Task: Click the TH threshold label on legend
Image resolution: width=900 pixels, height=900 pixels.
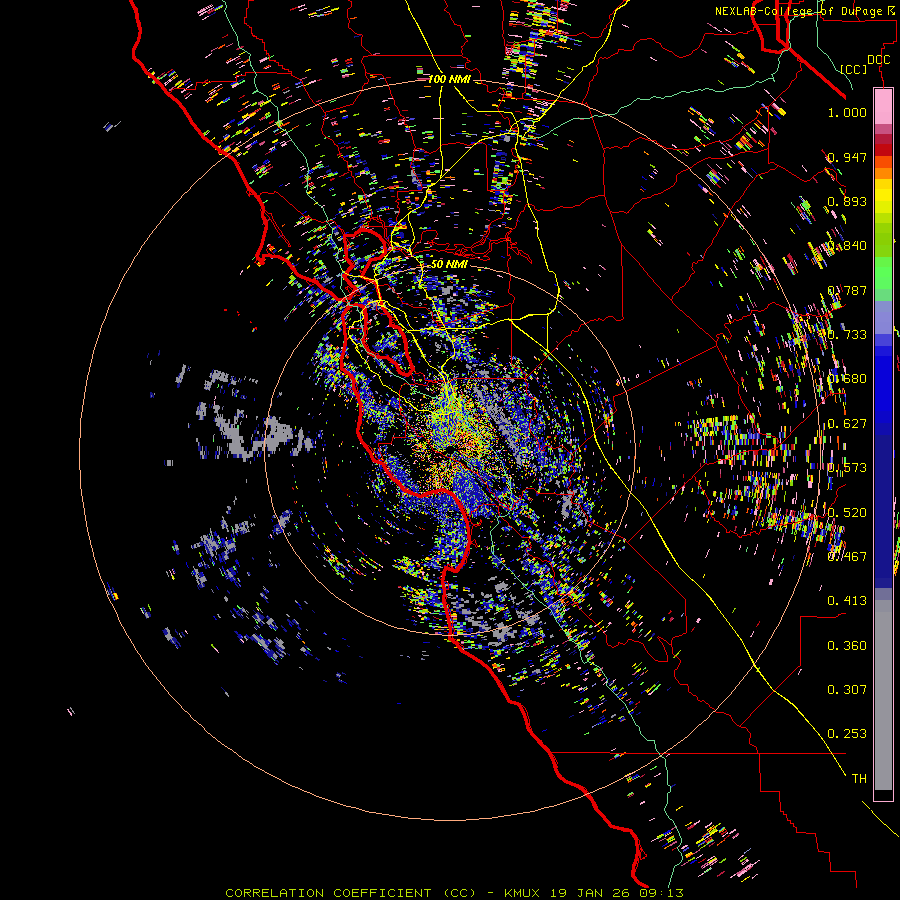Action: click(859, 778)
